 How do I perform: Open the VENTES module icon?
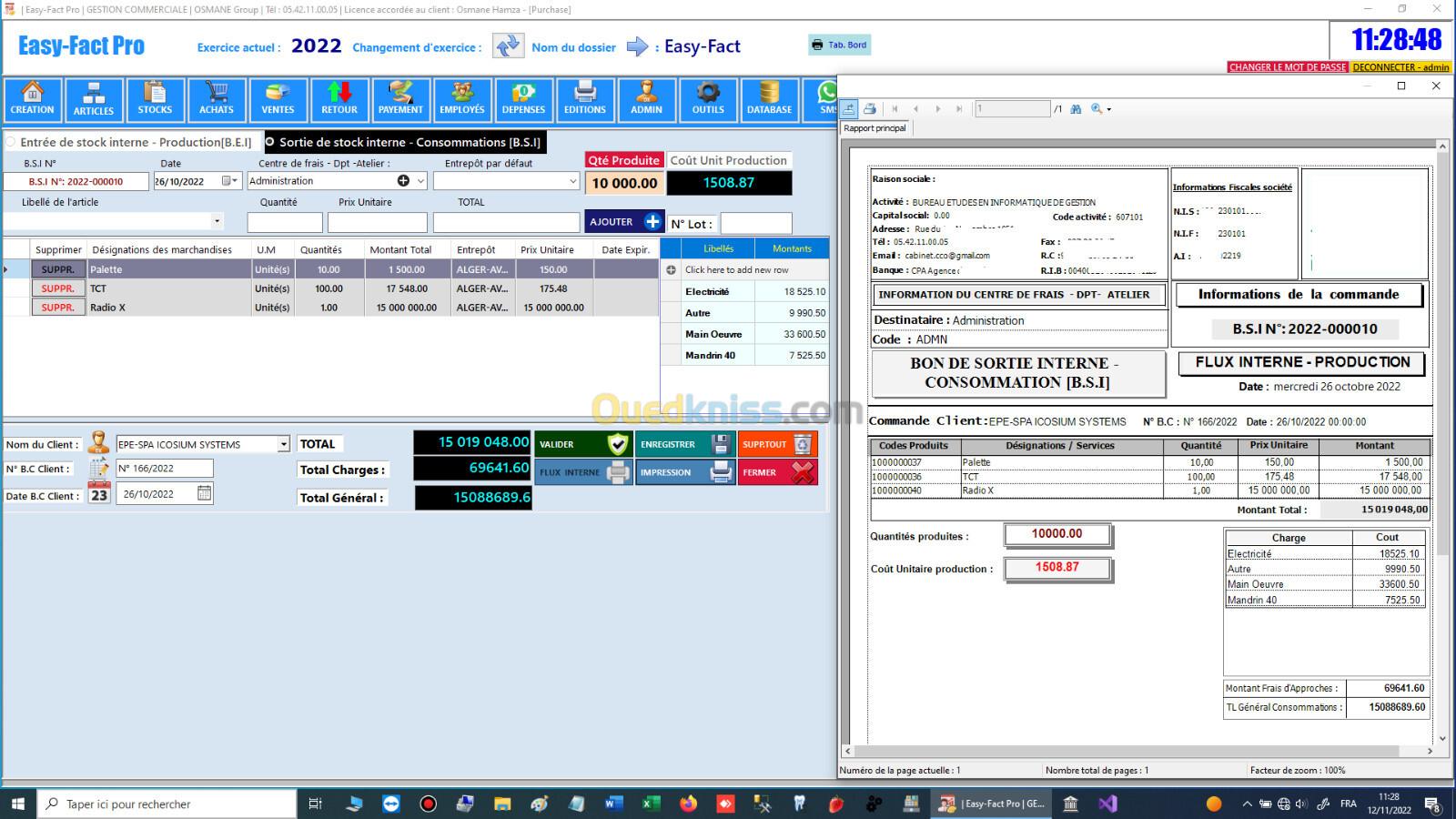coord(278,99)
